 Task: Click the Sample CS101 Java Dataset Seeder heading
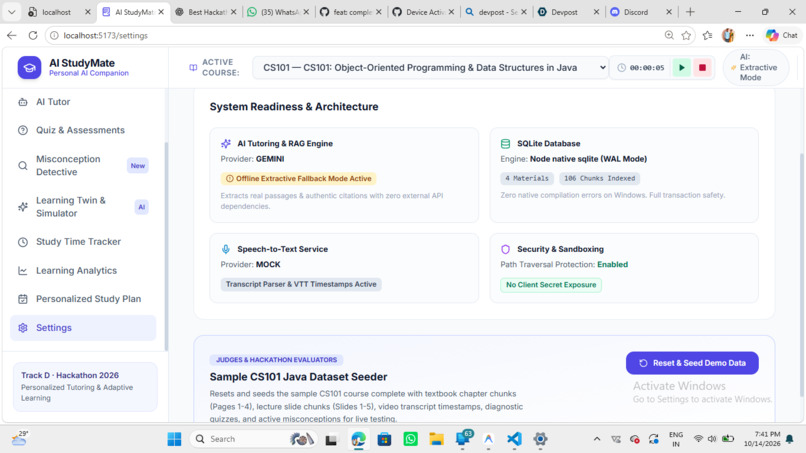coord(298,377)
